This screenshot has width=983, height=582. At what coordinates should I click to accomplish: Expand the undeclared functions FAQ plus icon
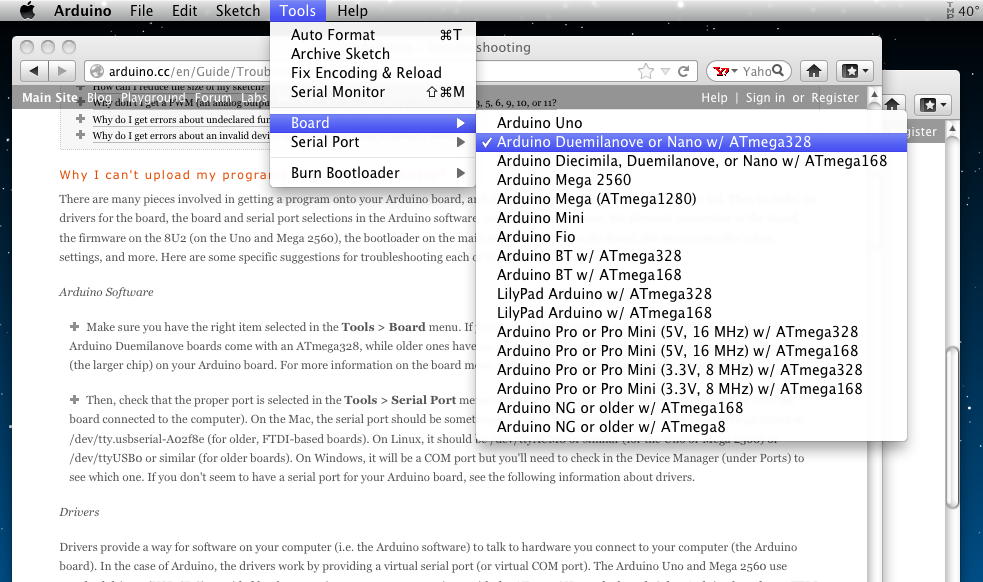(80, 119)
